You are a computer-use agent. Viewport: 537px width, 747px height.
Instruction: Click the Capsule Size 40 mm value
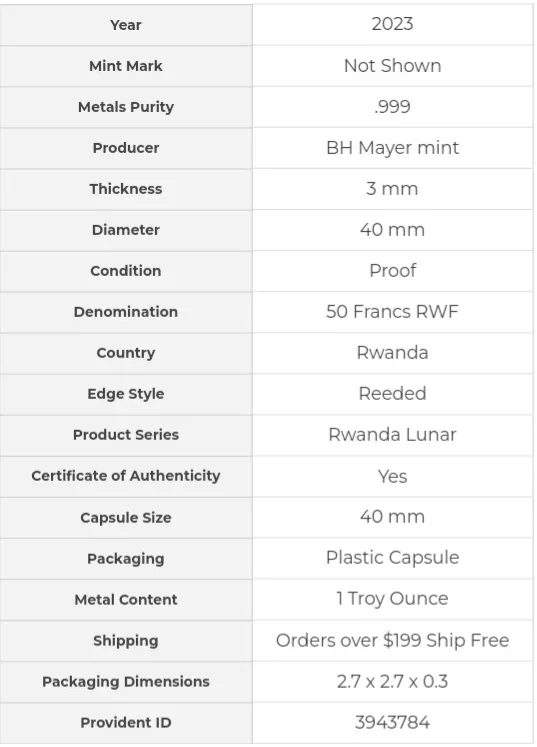392,517
